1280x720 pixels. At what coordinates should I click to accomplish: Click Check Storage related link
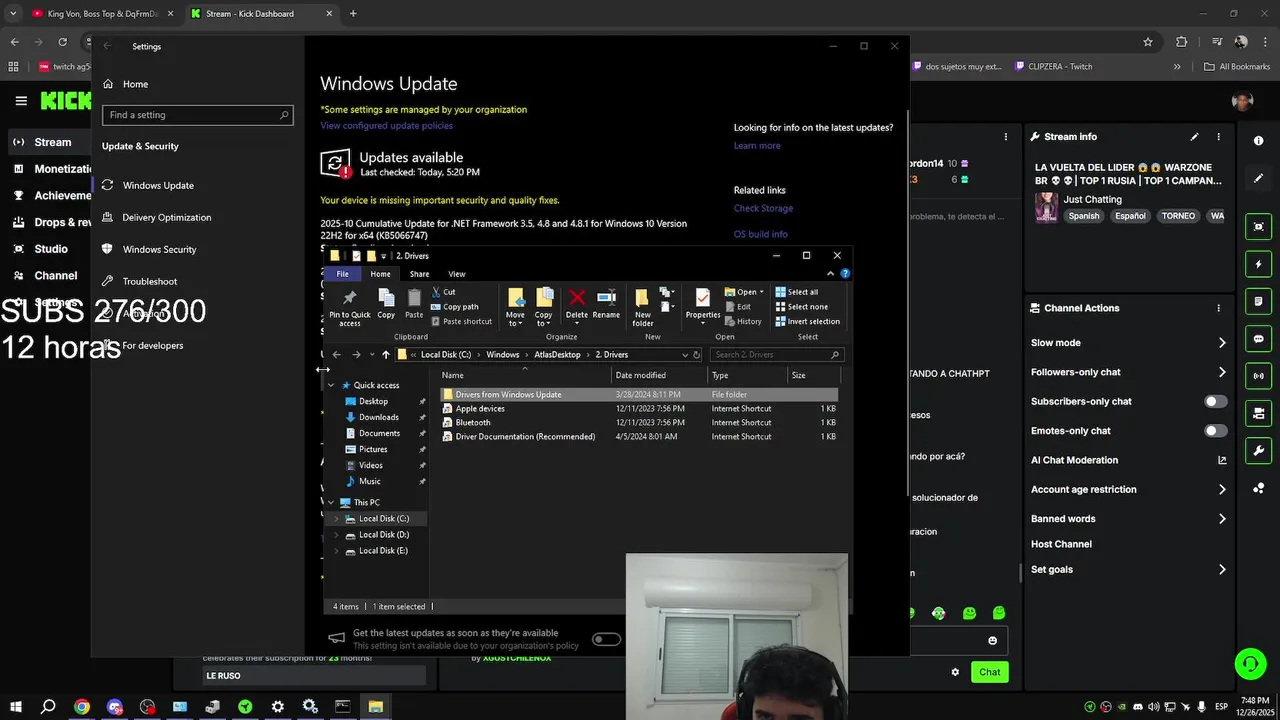pos(763,208)
